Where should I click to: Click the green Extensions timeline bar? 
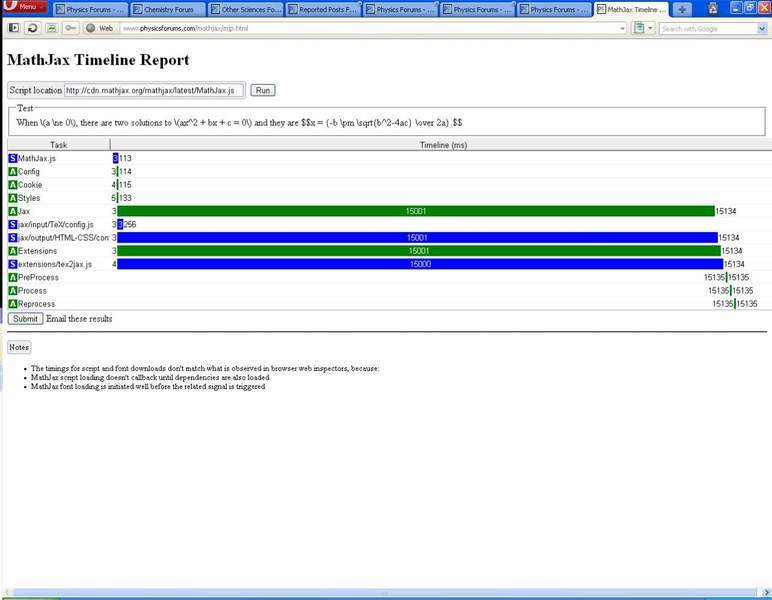pos(419,251)
